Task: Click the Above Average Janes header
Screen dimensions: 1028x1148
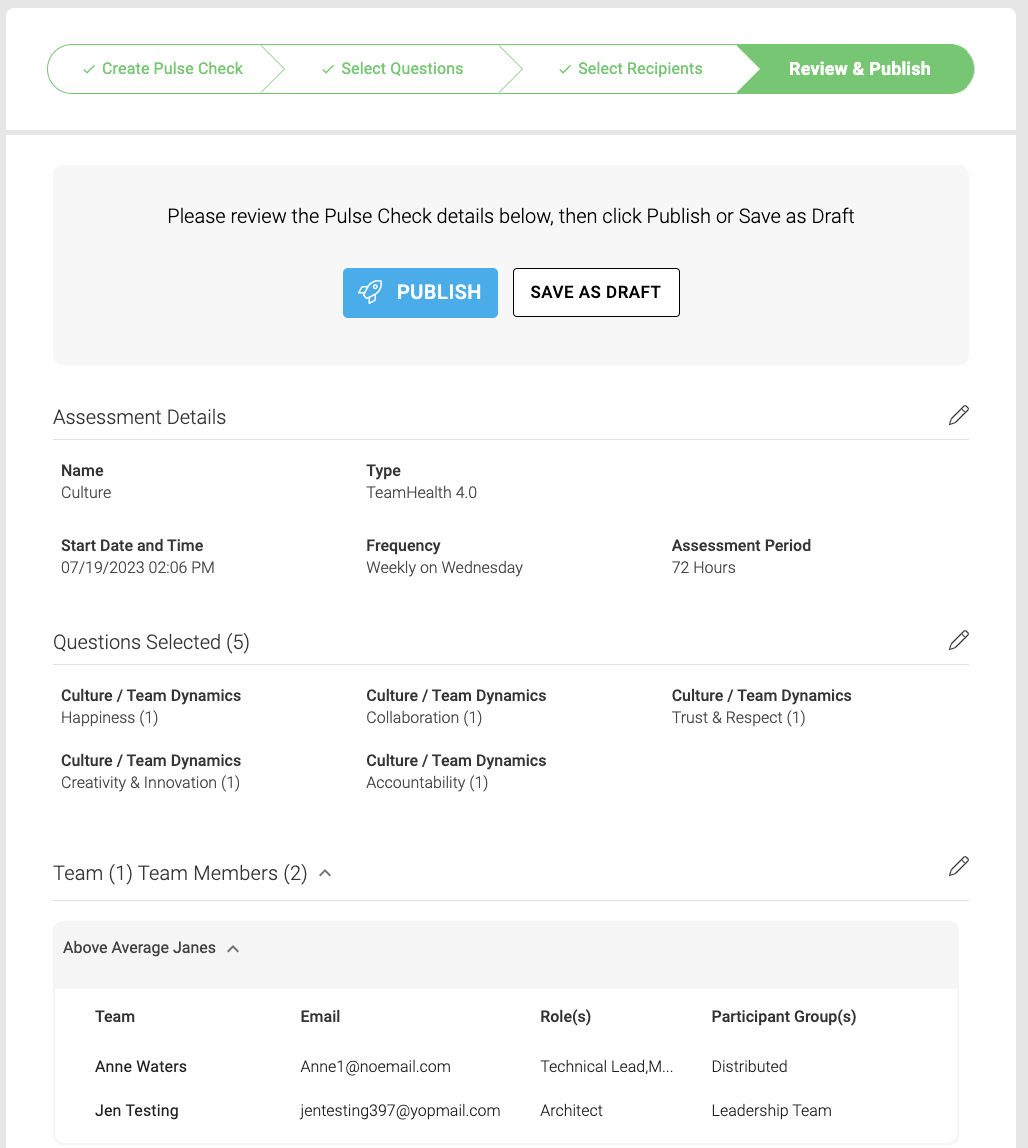Action: tap(506, 948)
